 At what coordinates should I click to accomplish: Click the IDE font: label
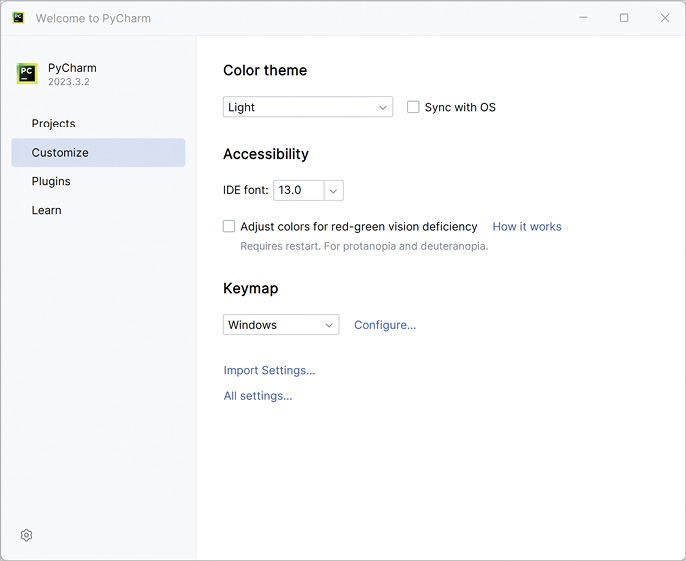(x=245, y=190)
